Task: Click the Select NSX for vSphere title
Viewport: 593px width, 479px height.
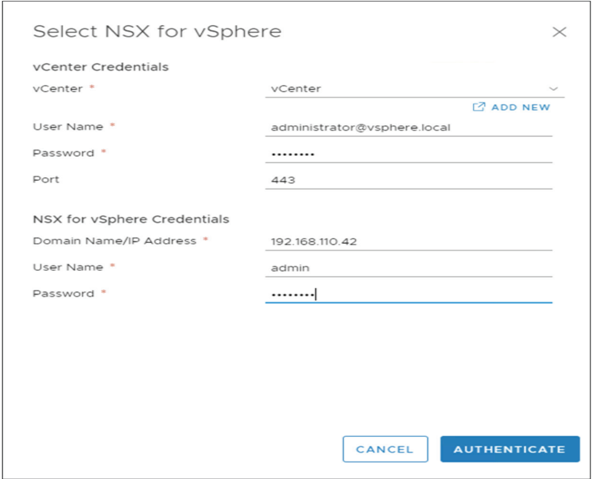Action: [x=157, y=32]
